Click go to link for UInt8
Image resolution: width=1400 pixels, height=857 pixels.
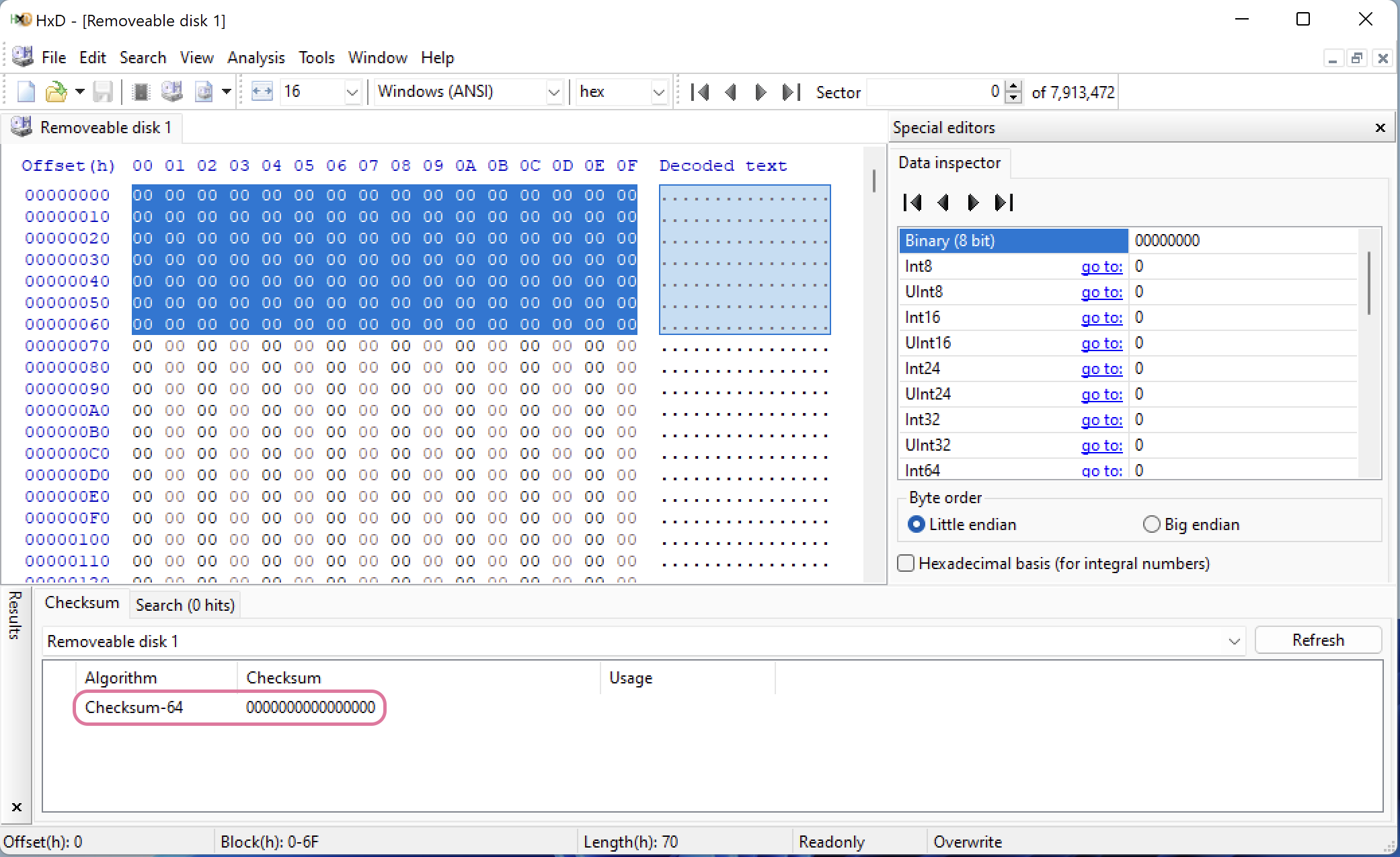(x=1101, y=292)
